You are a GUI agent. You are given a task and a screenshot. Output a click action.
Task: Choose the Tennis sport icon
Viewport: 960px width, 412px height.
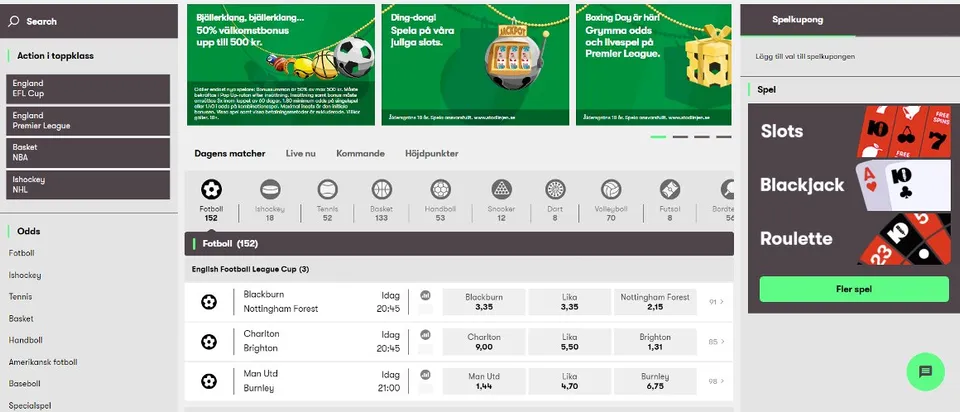[x=327, y=190]
